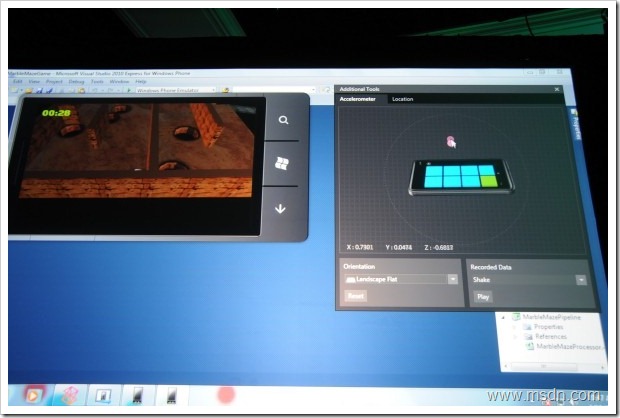This screenshot has width=620, height=418.
Task: Open the Orientation dropdown showing Landscape Flat
Action: (401, 279)
